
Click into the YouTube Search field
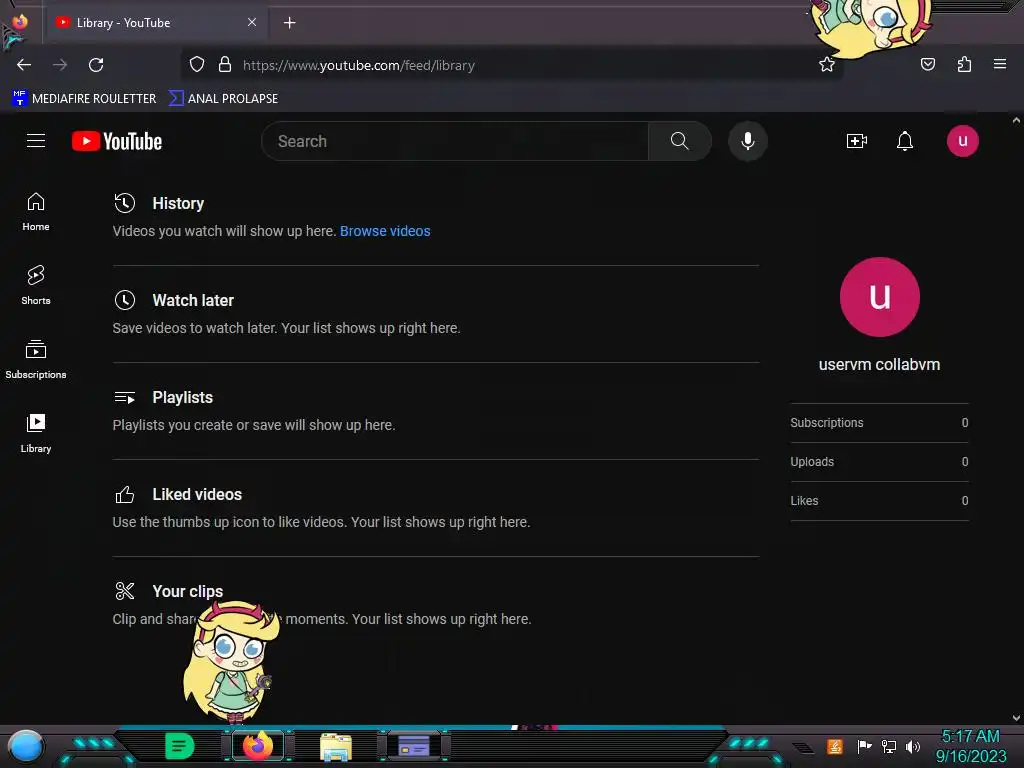(455, 141)
